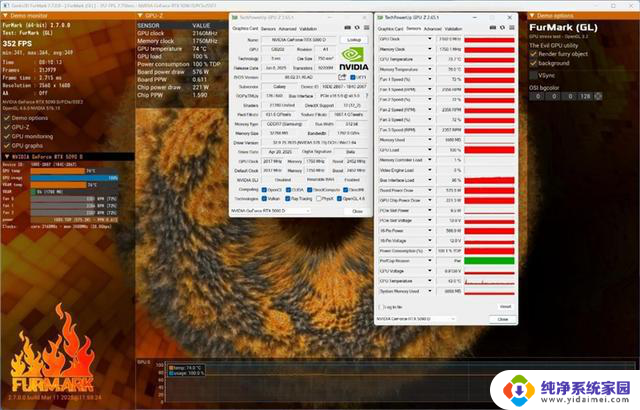The image size is (640, 410).
Task: Toggle CUDA computing checkbox
Action: tap(289, 190)
